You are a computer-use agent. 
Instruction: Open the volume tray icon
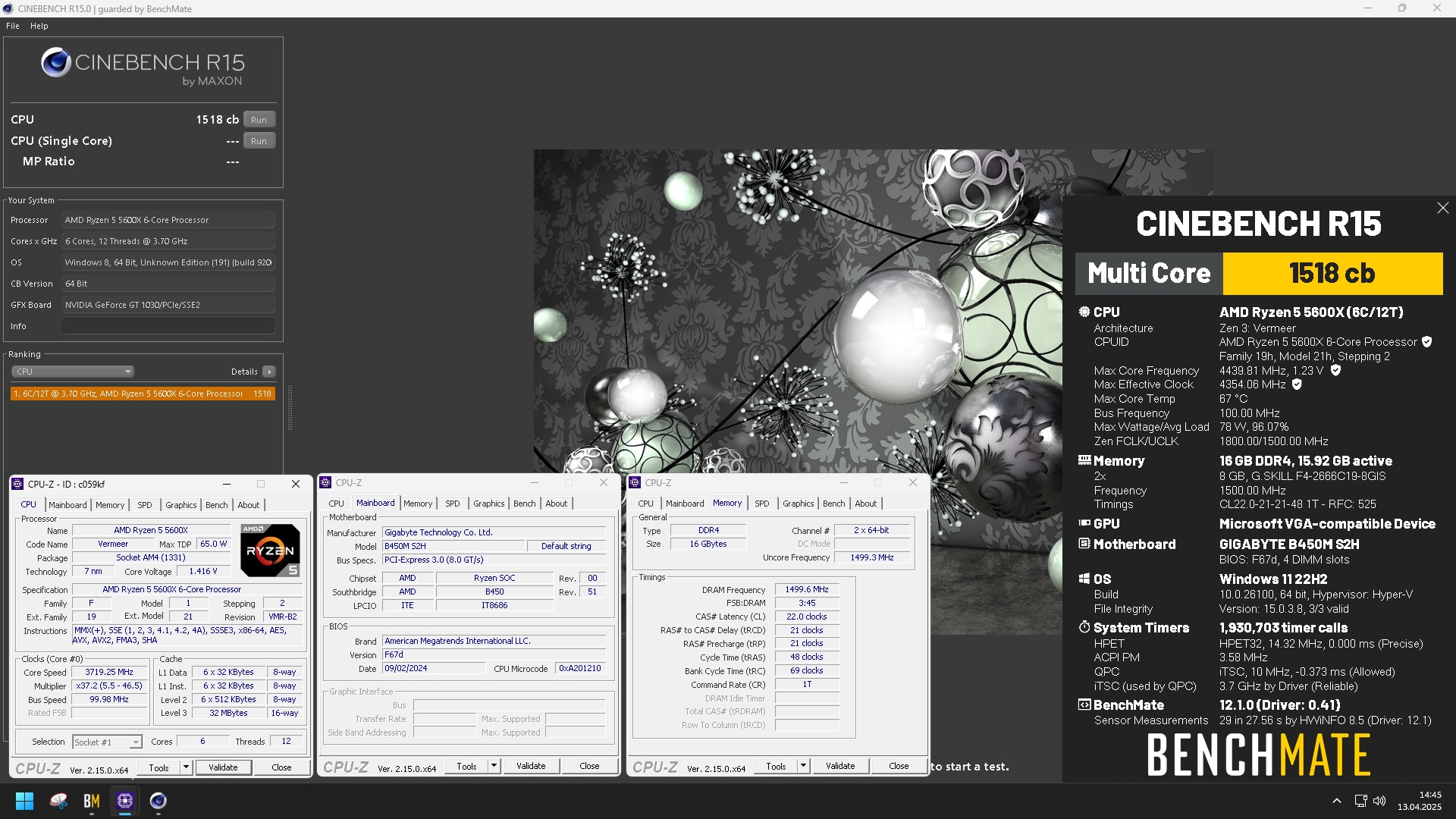click(1379, 801)
